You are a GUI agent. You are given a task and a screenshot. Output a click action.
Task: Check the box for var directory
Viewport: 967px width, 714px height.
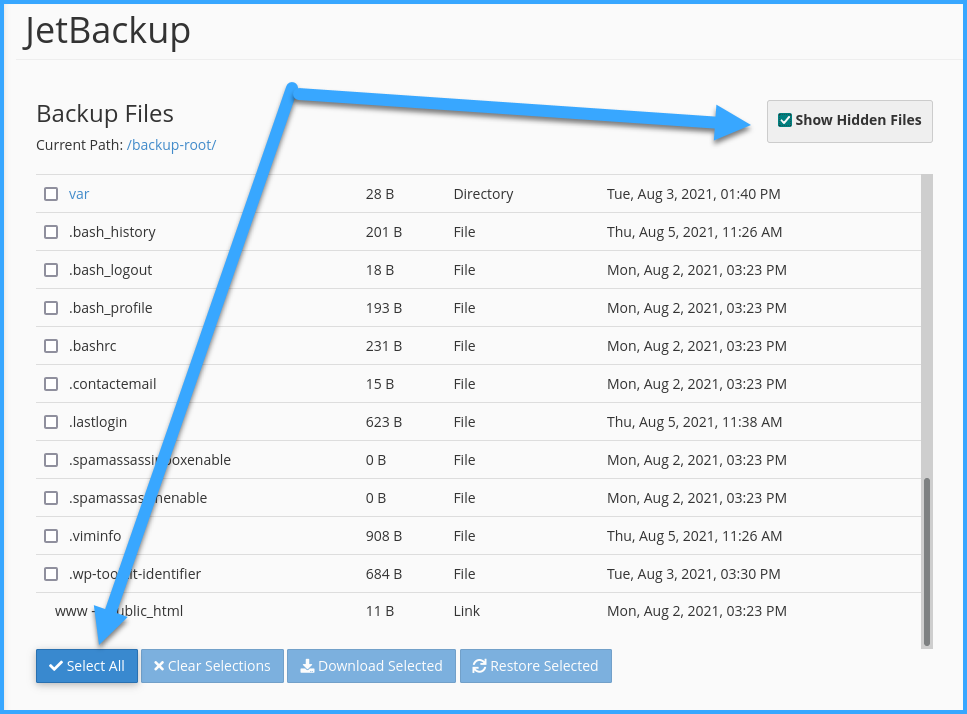point(51,194)
